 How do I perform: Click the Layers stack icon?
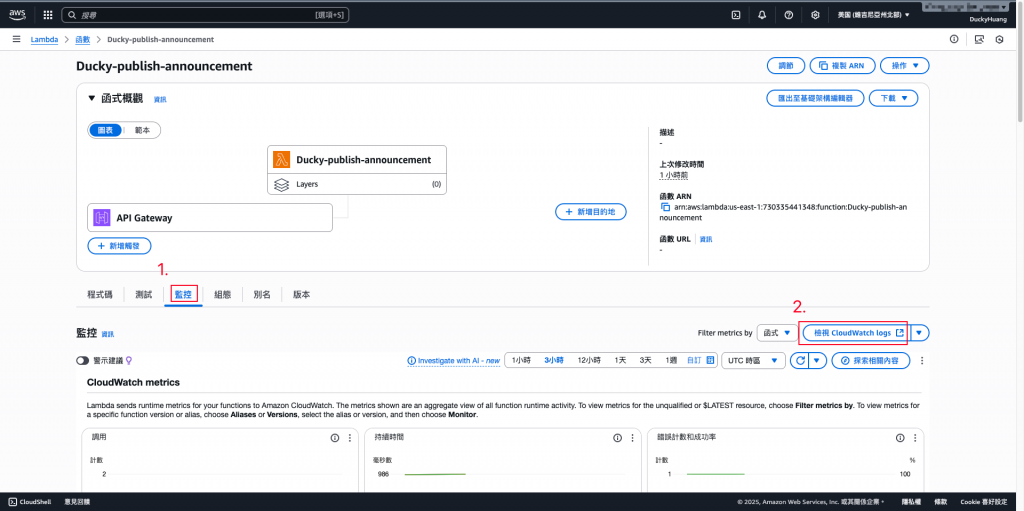(281, 184)
